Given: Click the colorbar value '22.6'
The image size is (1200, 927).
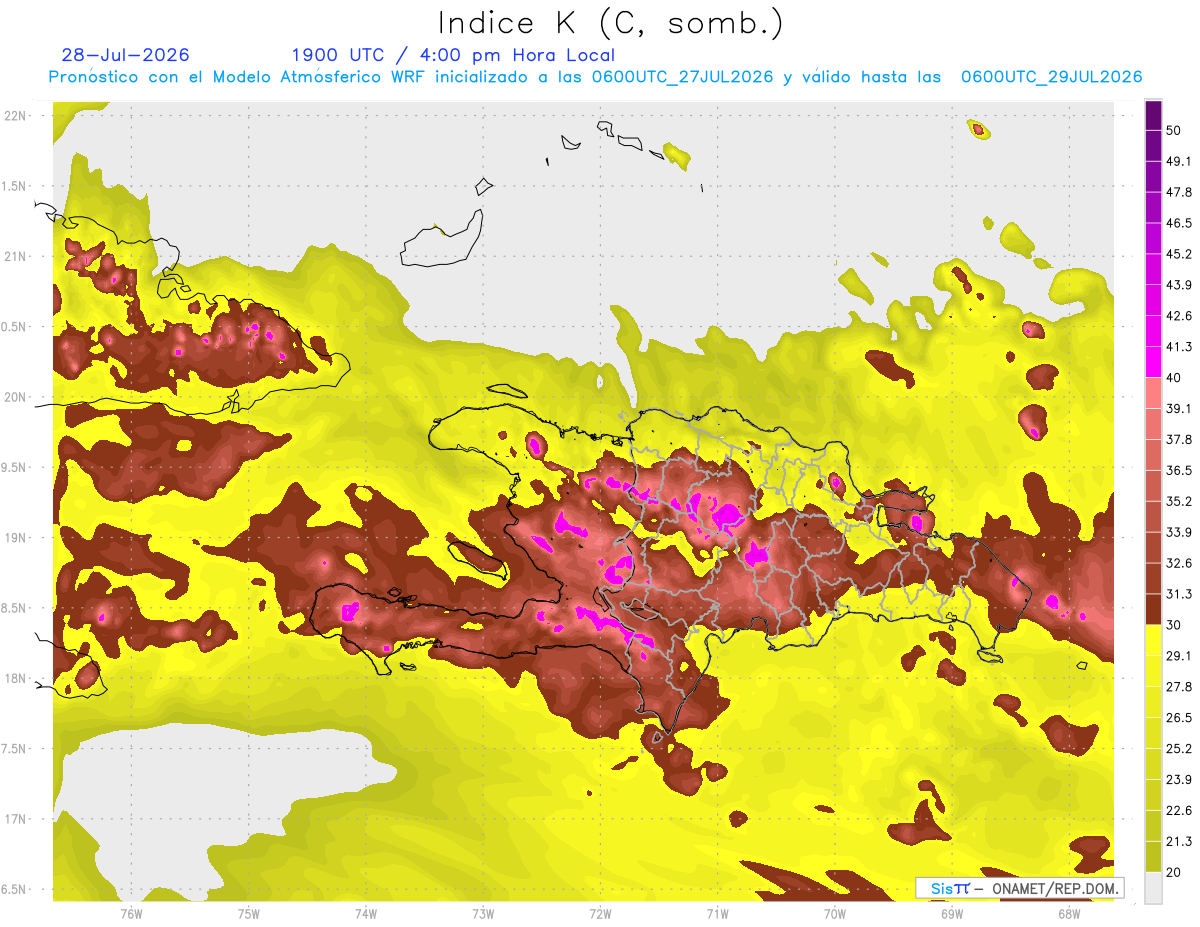Looking at the screenshot, I should (x=1179, y=811).
